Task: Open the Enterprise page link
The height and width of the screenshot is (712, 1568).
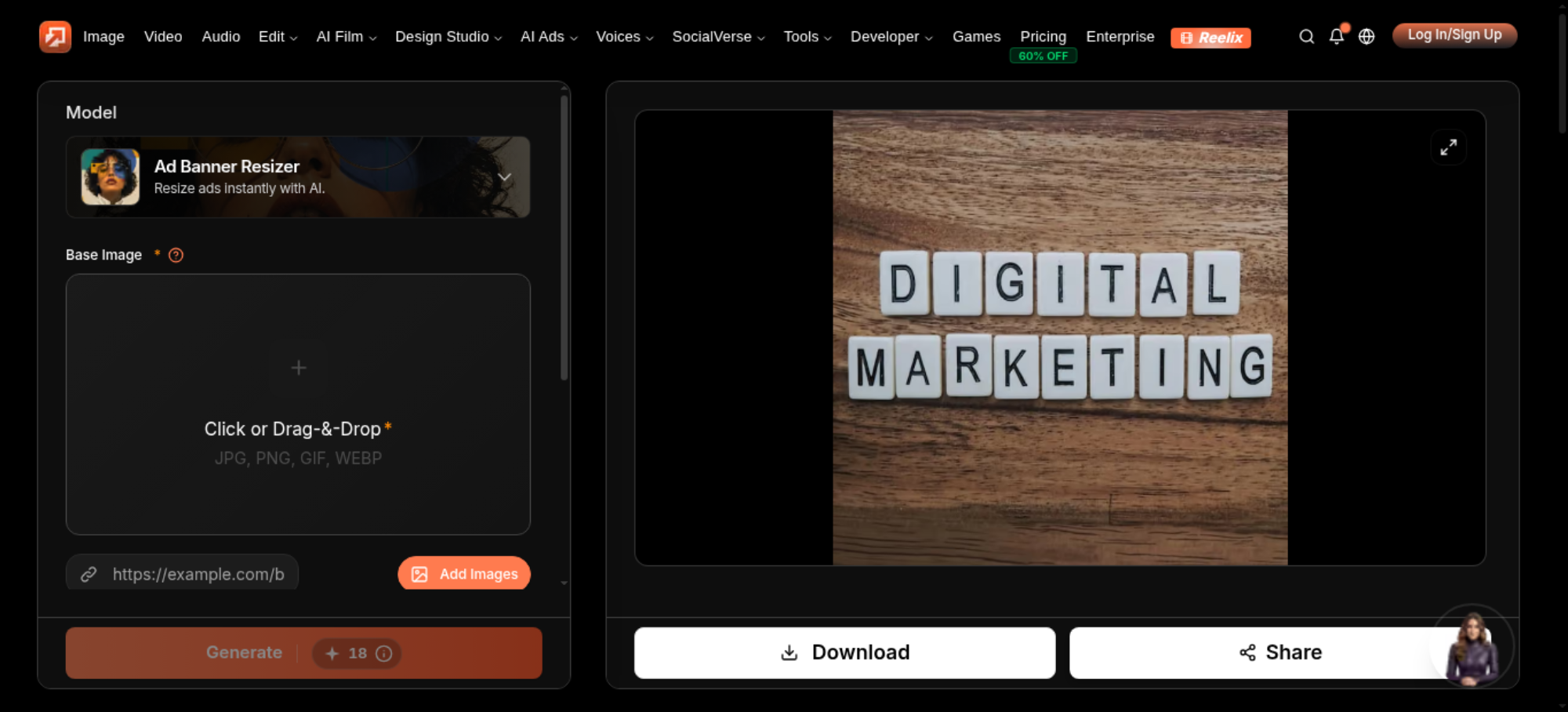Action: (x=1120, y=37)
